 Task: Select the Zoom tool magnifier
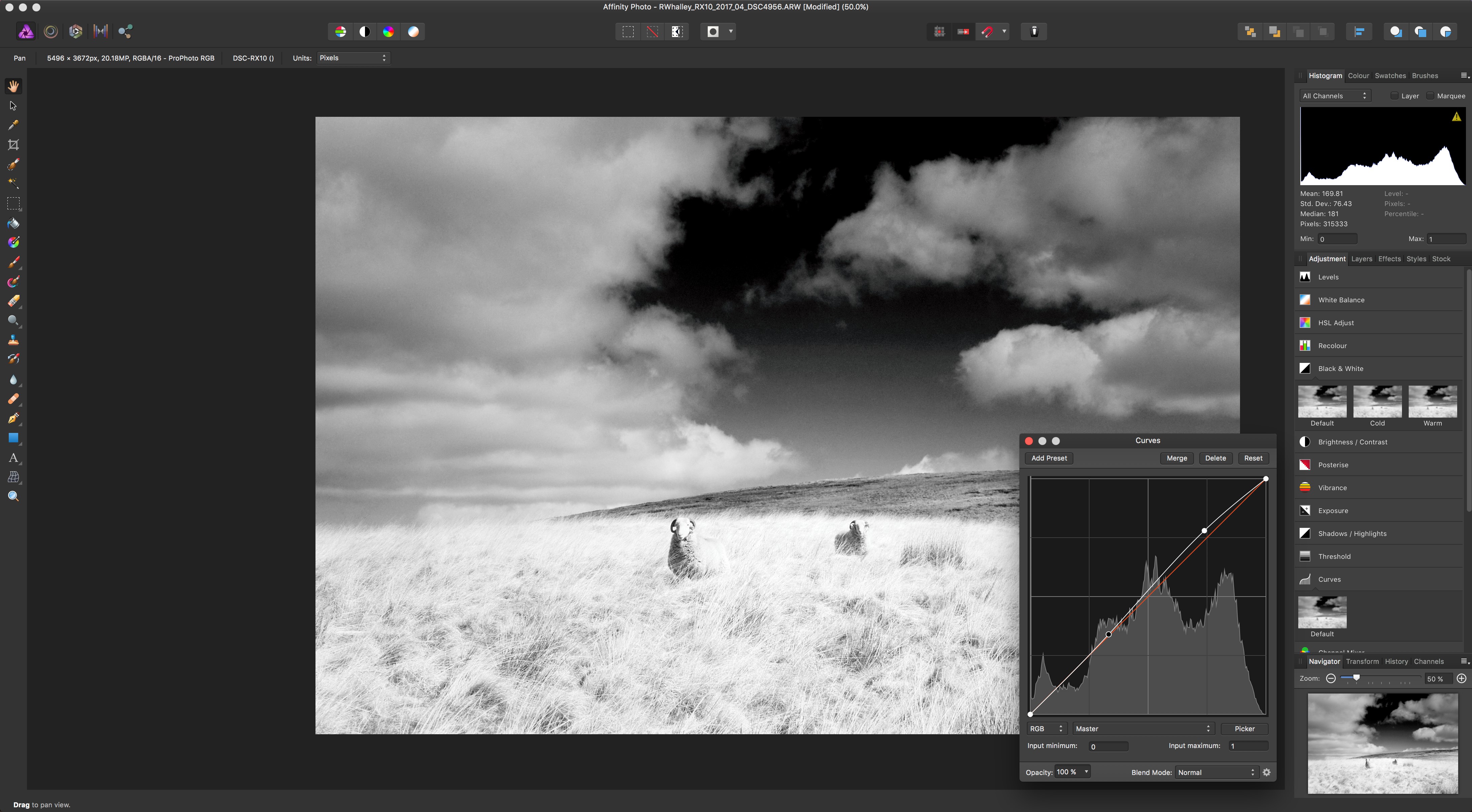coord(13,496)
